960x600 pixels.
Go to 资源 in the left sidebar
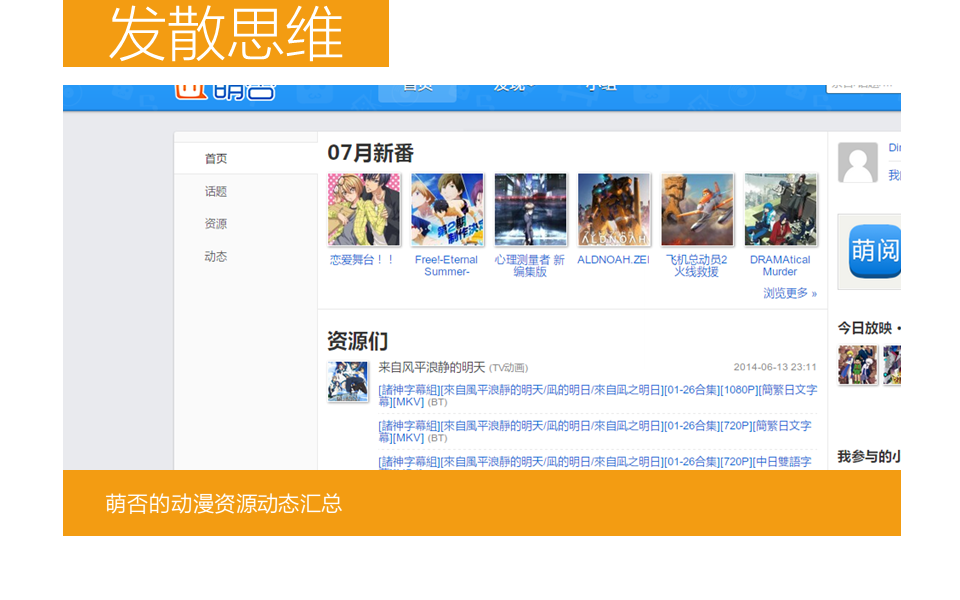click(x=216, y=224)
